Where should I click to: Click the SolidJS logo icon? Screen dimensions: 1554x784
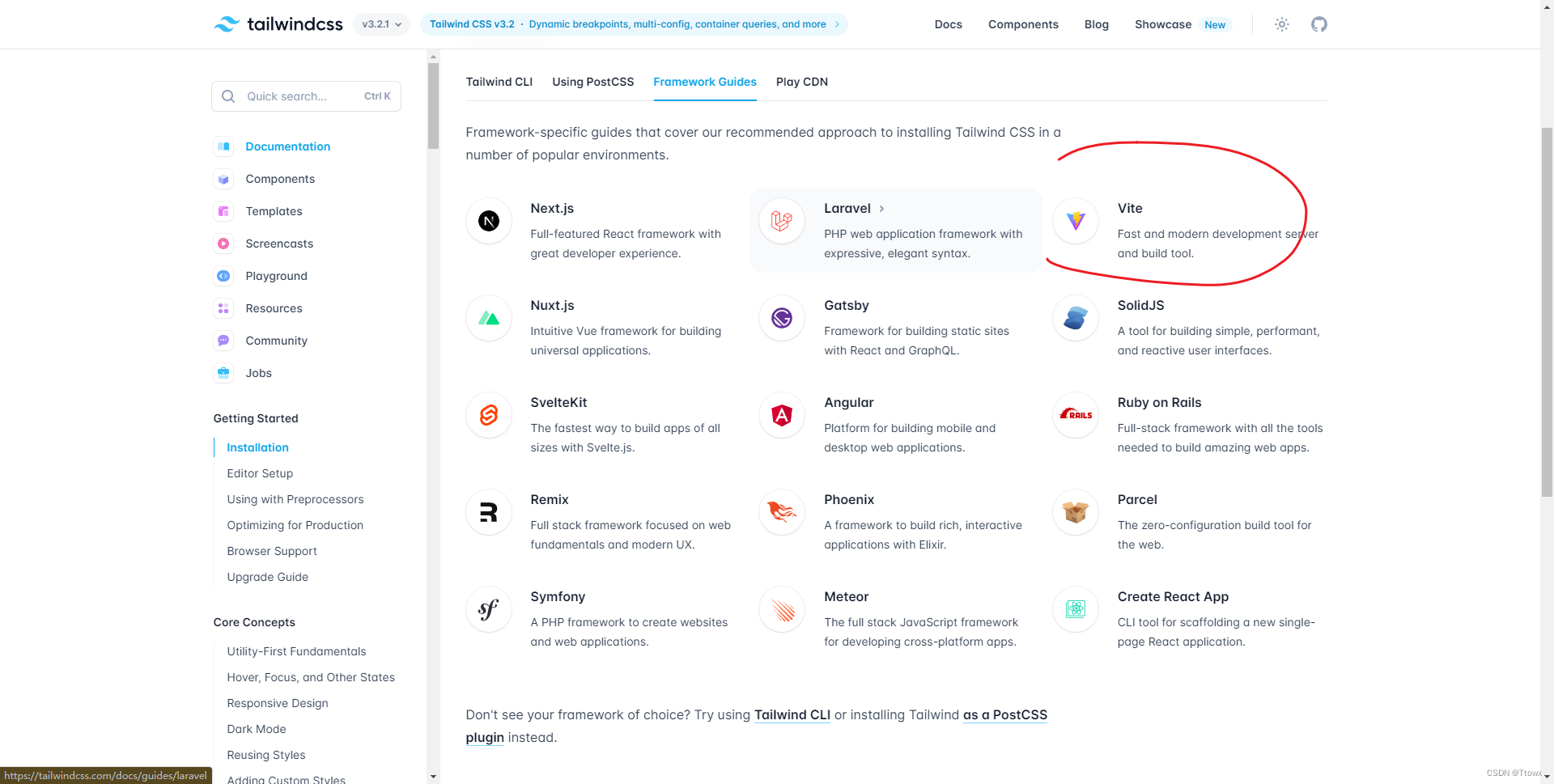pos(1076,318)
